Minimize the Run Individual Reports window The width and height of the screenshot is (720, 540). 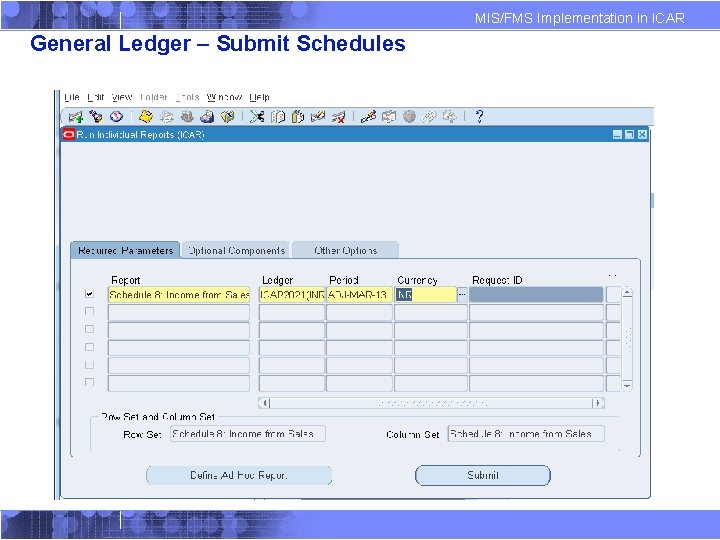[x=618, y=135]
